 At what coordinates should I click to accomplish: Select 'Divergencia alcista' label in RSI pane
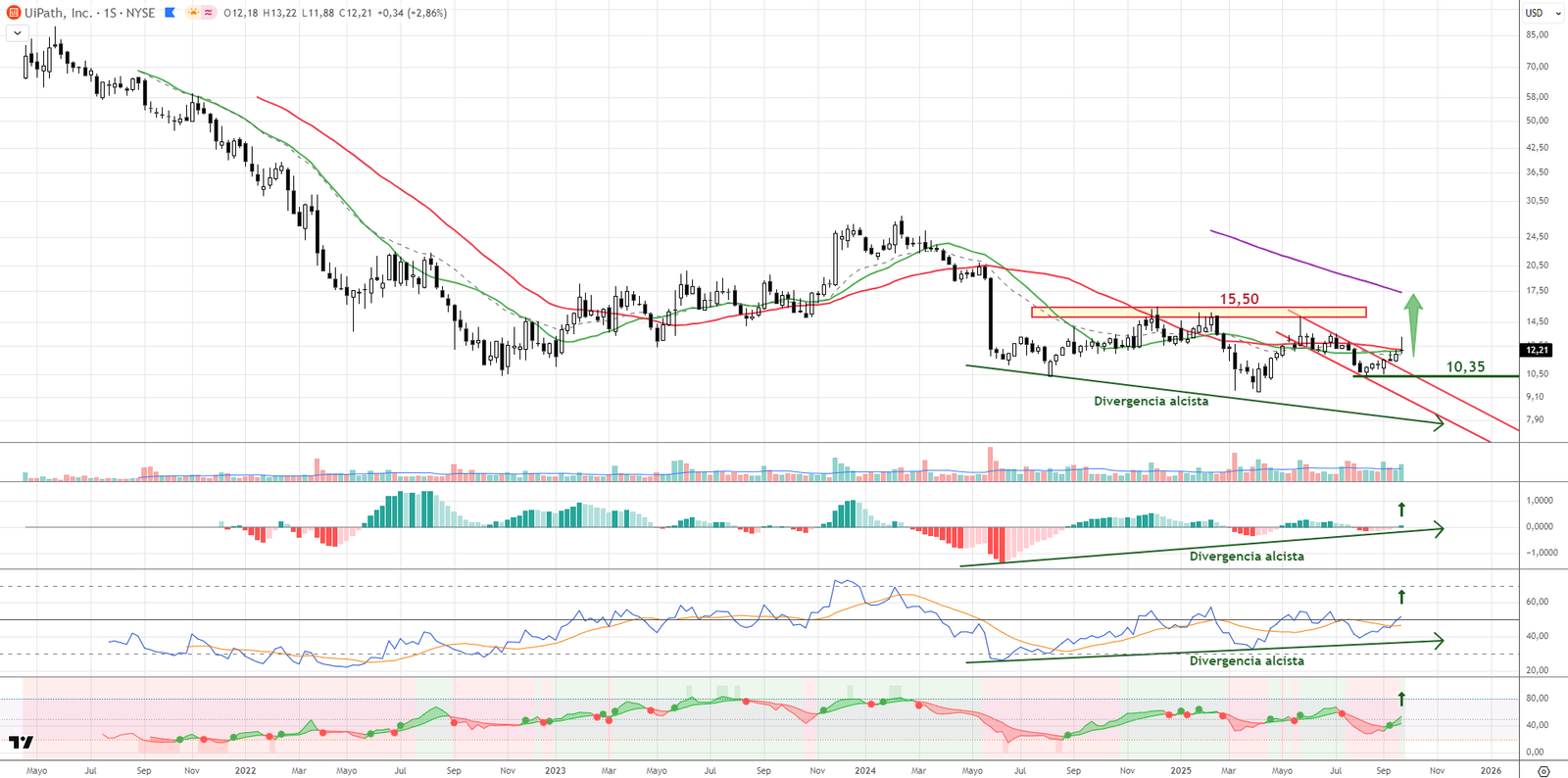pos(1246,660)
